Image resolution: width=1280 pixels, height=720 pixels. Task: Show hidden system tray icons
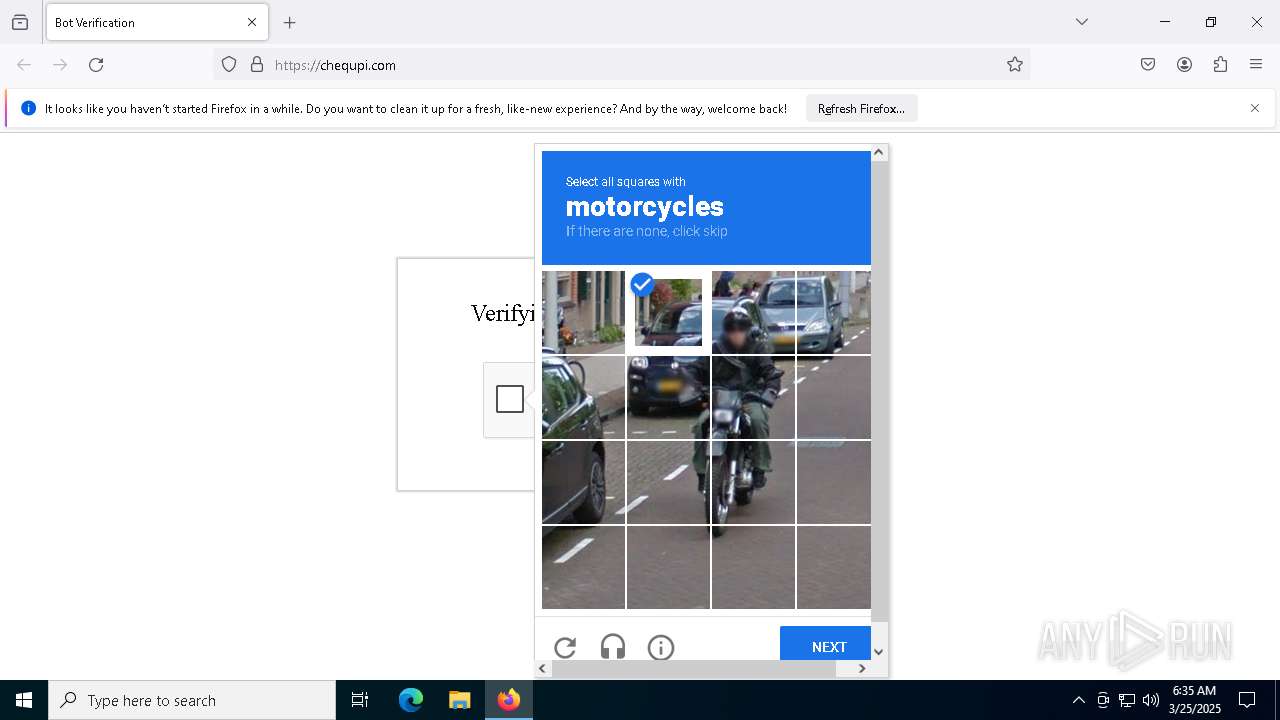pyautogui.click(x=1078, y=700)
